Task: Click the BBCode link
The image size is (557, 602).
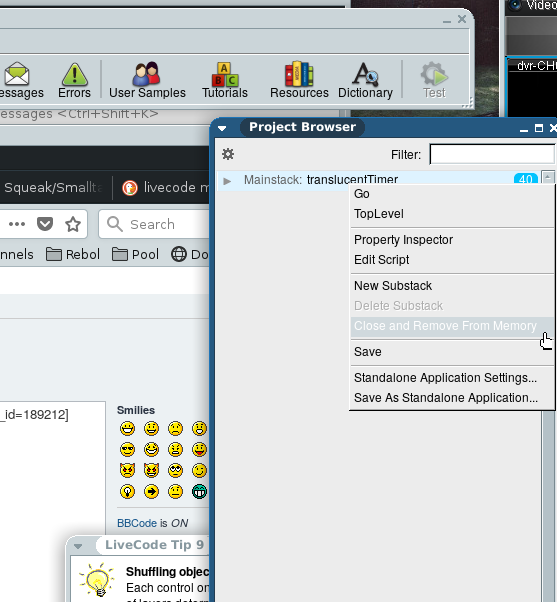Action: 137,523
